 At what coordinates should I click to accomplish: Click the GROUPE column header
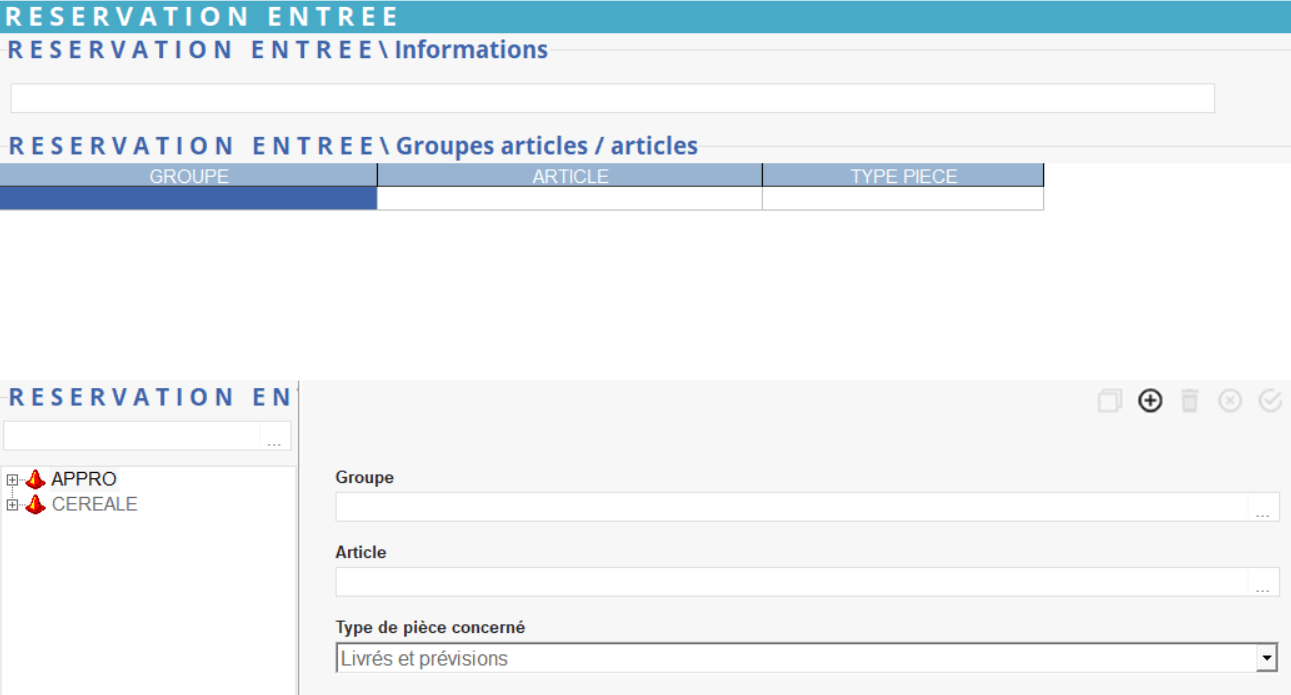coord(189,176)
